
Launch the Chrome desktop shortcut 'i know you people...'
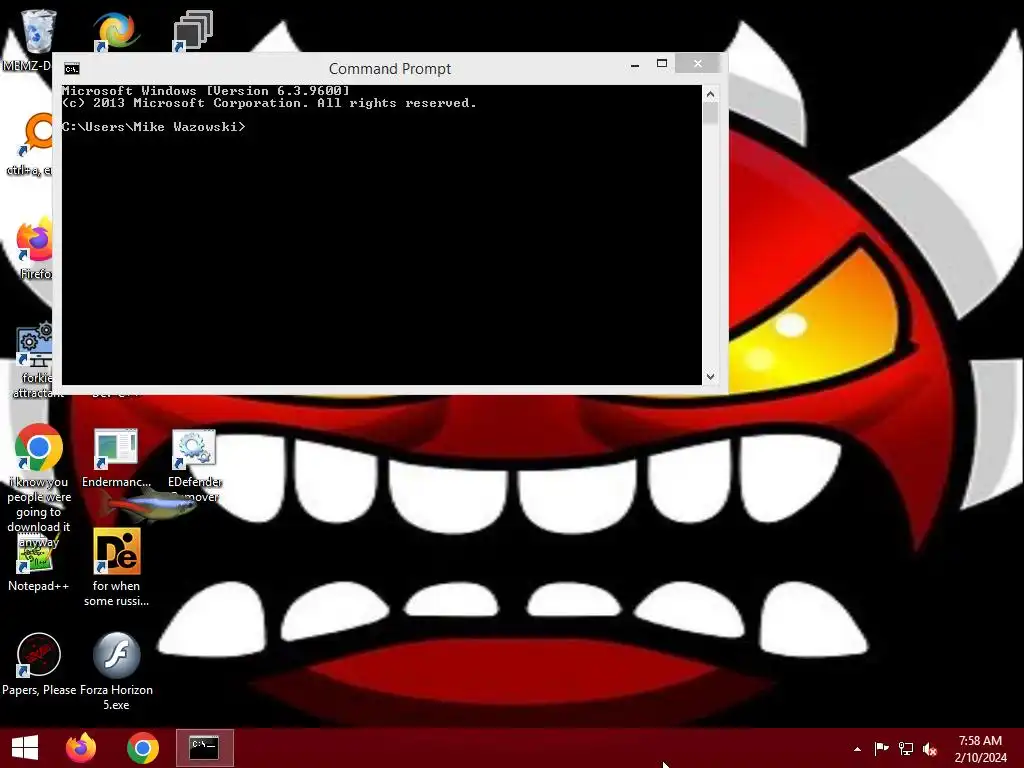[x=39, y=447]
